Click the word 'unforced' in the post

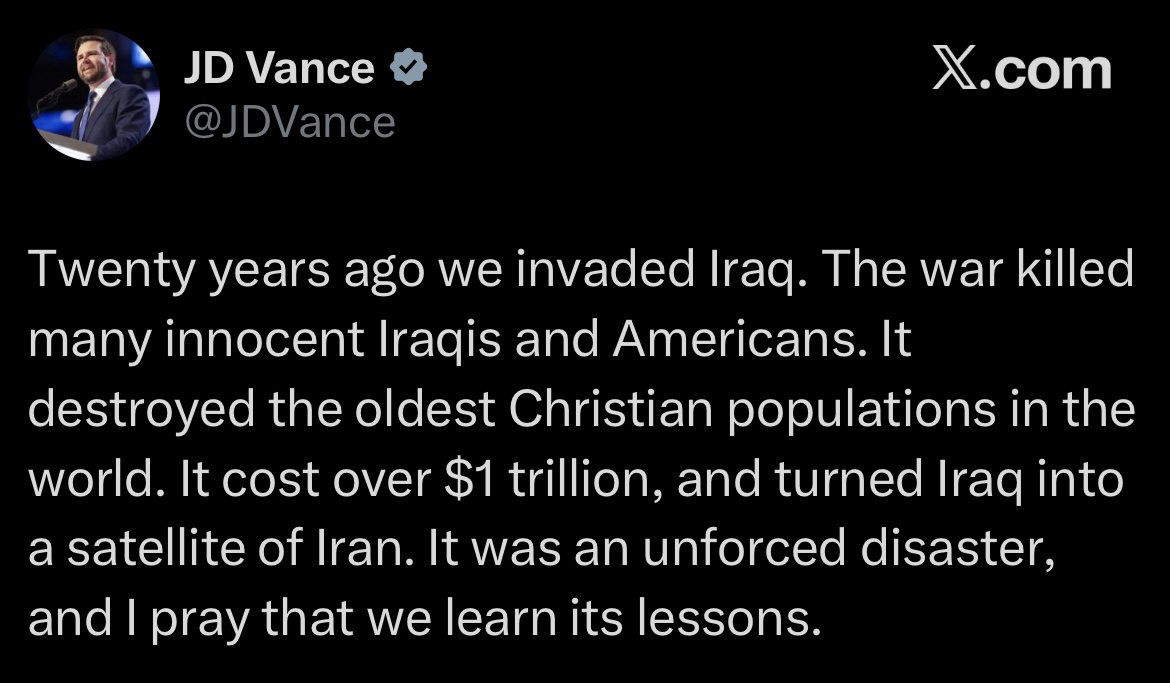(x=742, y=551)
